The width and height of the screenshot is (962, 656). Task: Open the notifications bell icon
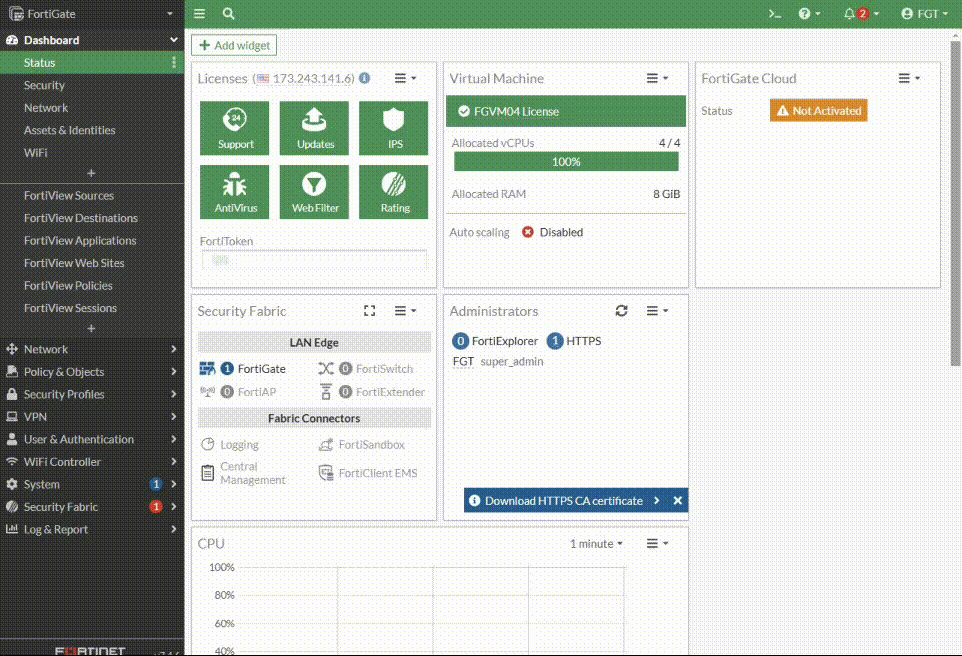click(861, 14)
